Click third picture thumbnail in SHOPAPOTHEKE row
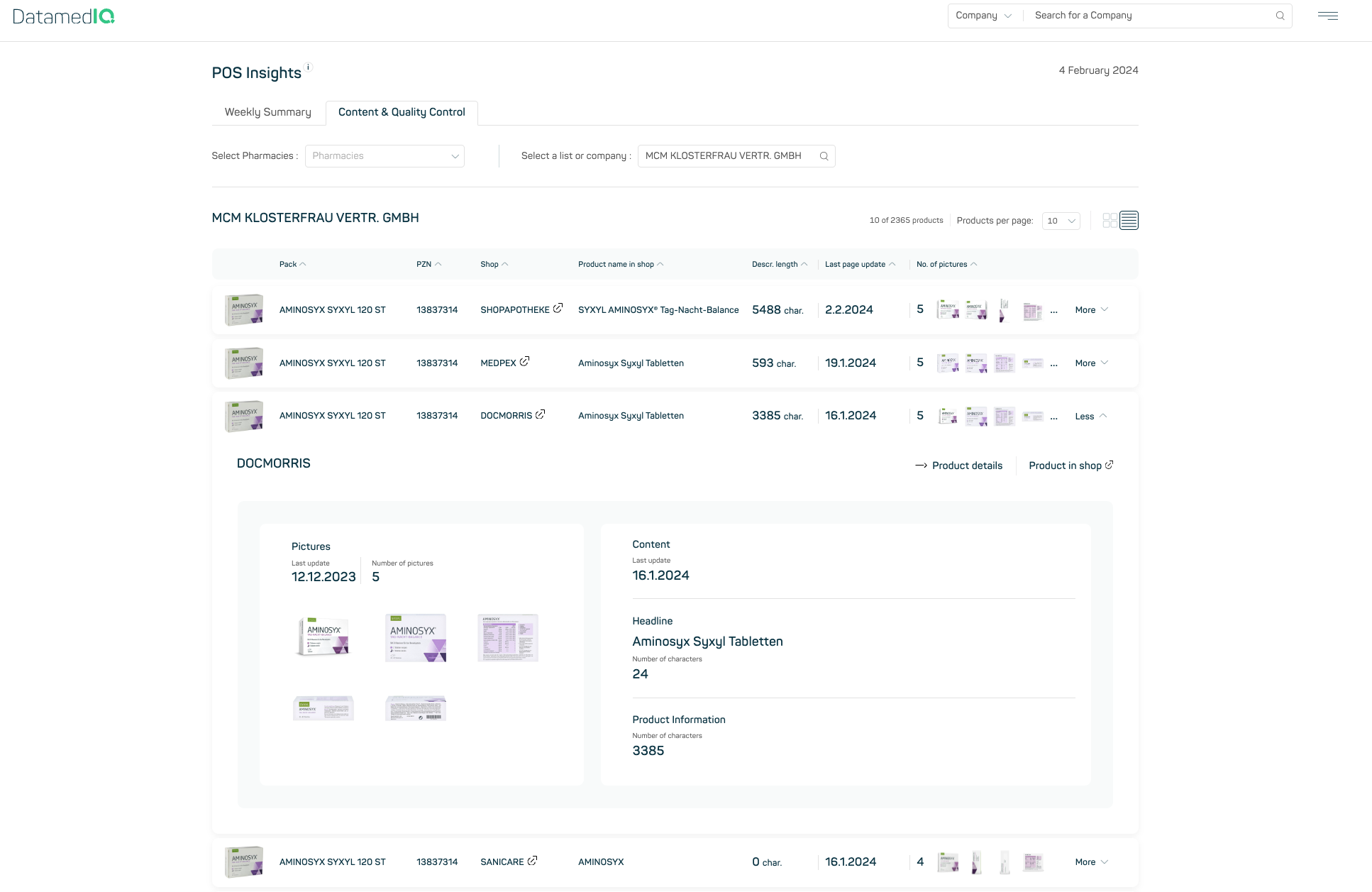The image size is (1372, 892). 1005,310
